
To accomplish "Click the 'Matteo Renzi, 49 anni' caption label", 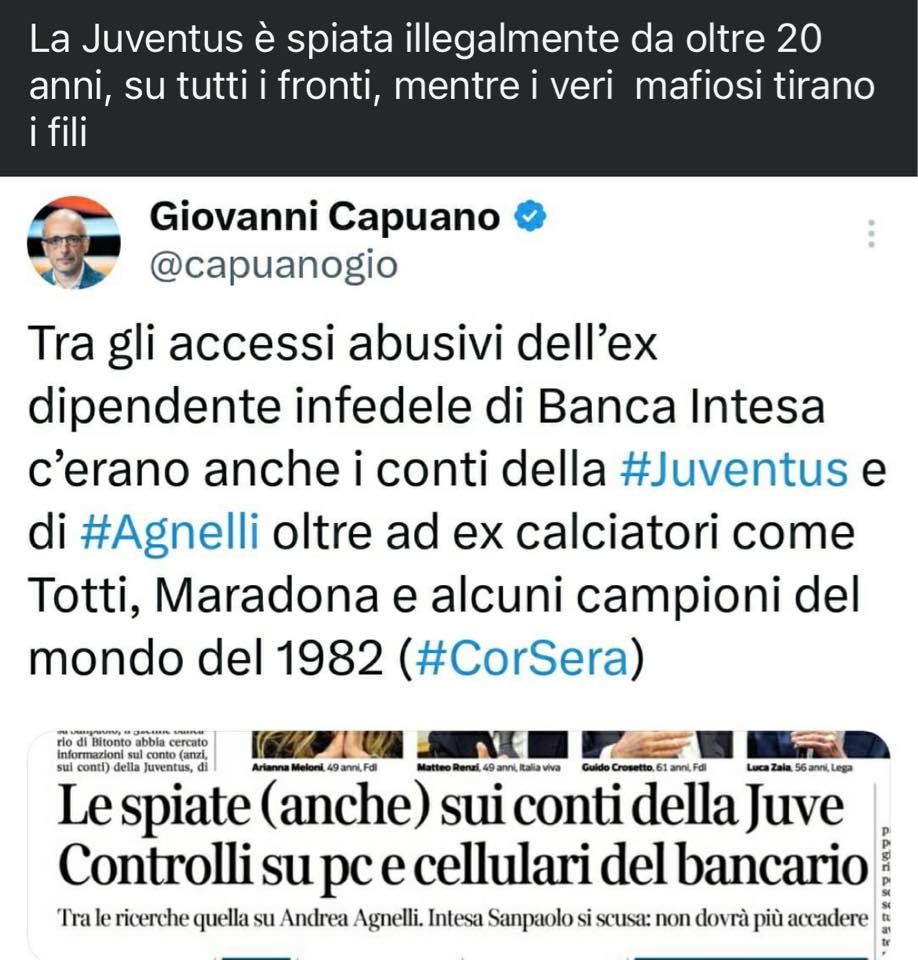I will (488, 767).
